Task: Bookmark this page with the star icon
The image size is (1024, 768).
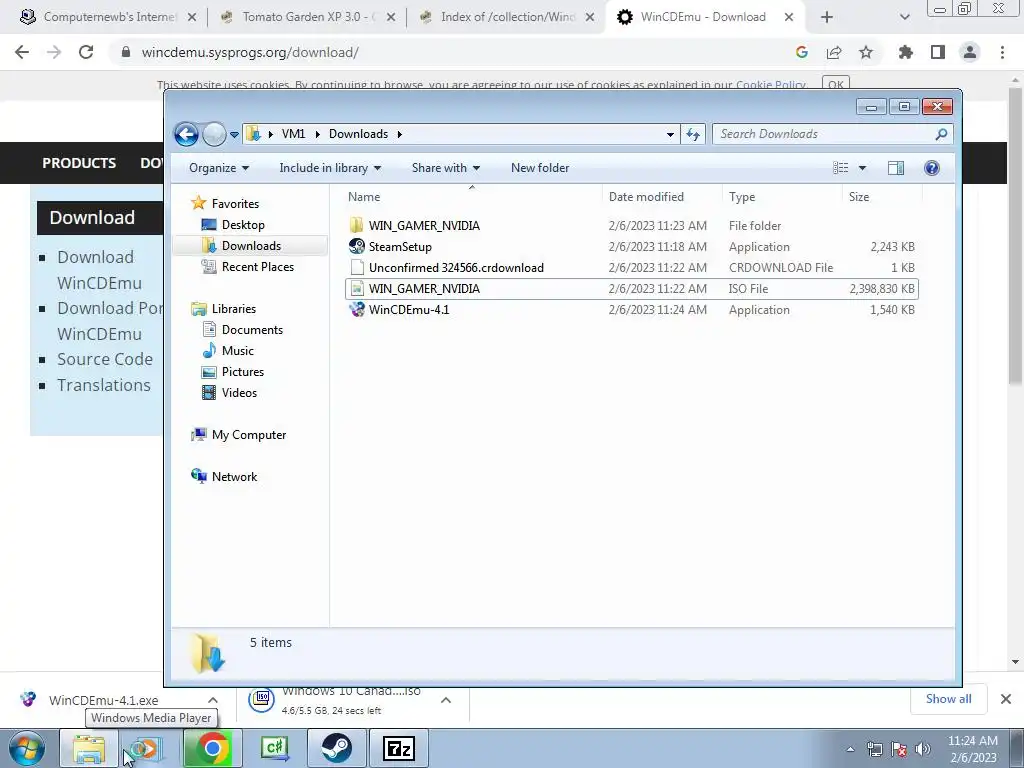Action: point(866,52)
